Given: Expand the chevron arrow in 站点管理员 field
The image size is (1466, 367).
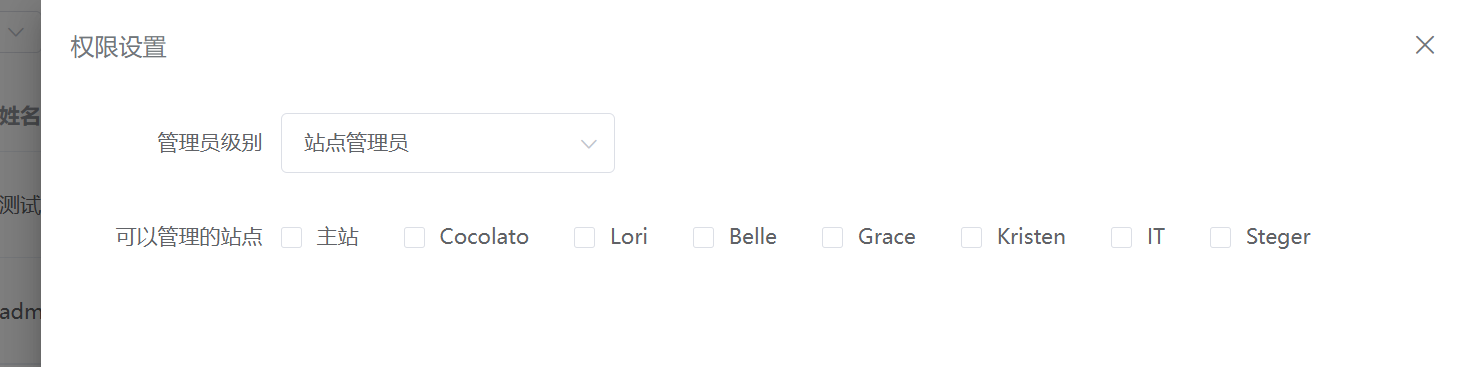Looking at the screenshot, I should (x=589, y=144).
